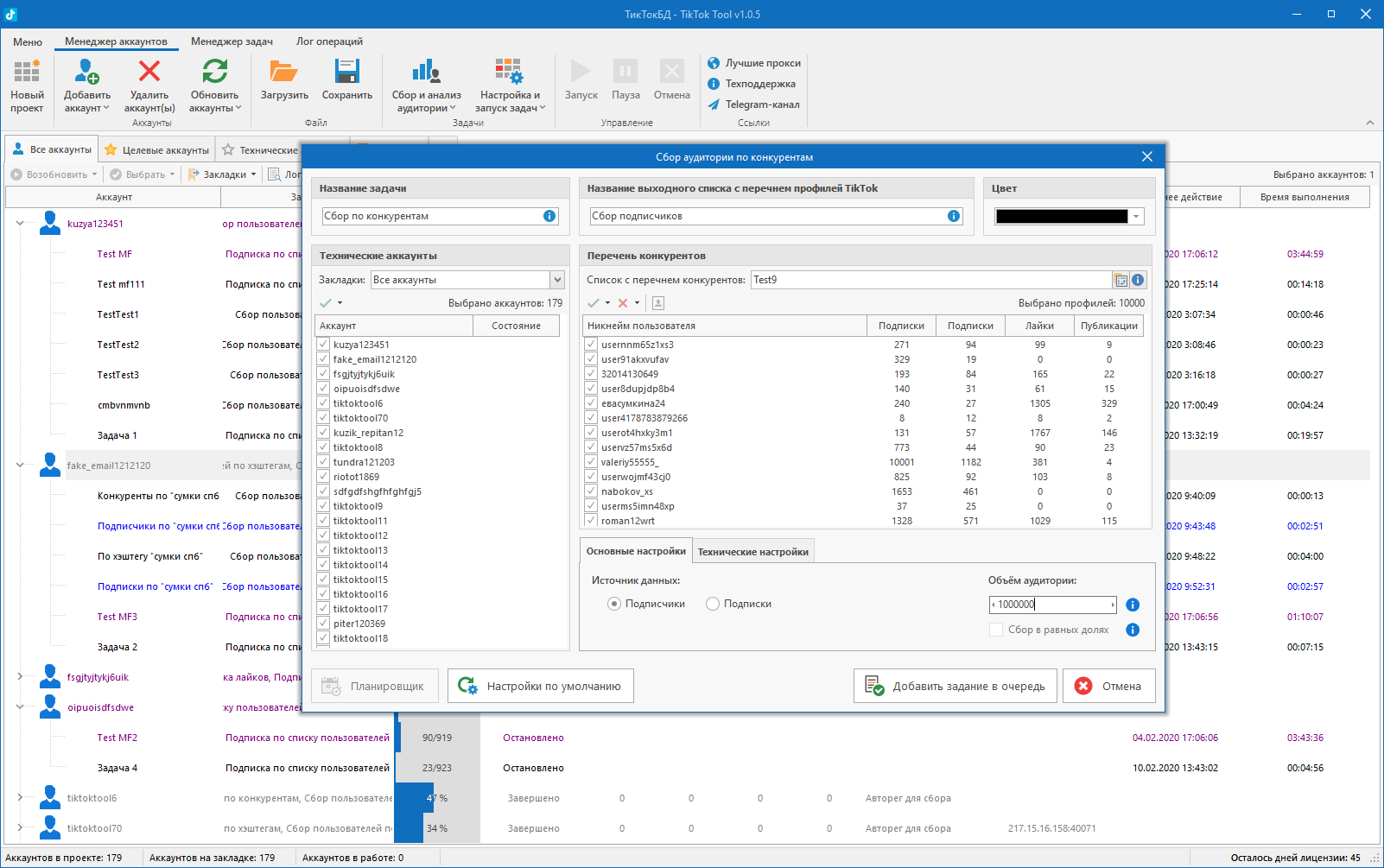Click the New Project icon
This screenshot has width=1384, height=868.
(x=27, y=73)
